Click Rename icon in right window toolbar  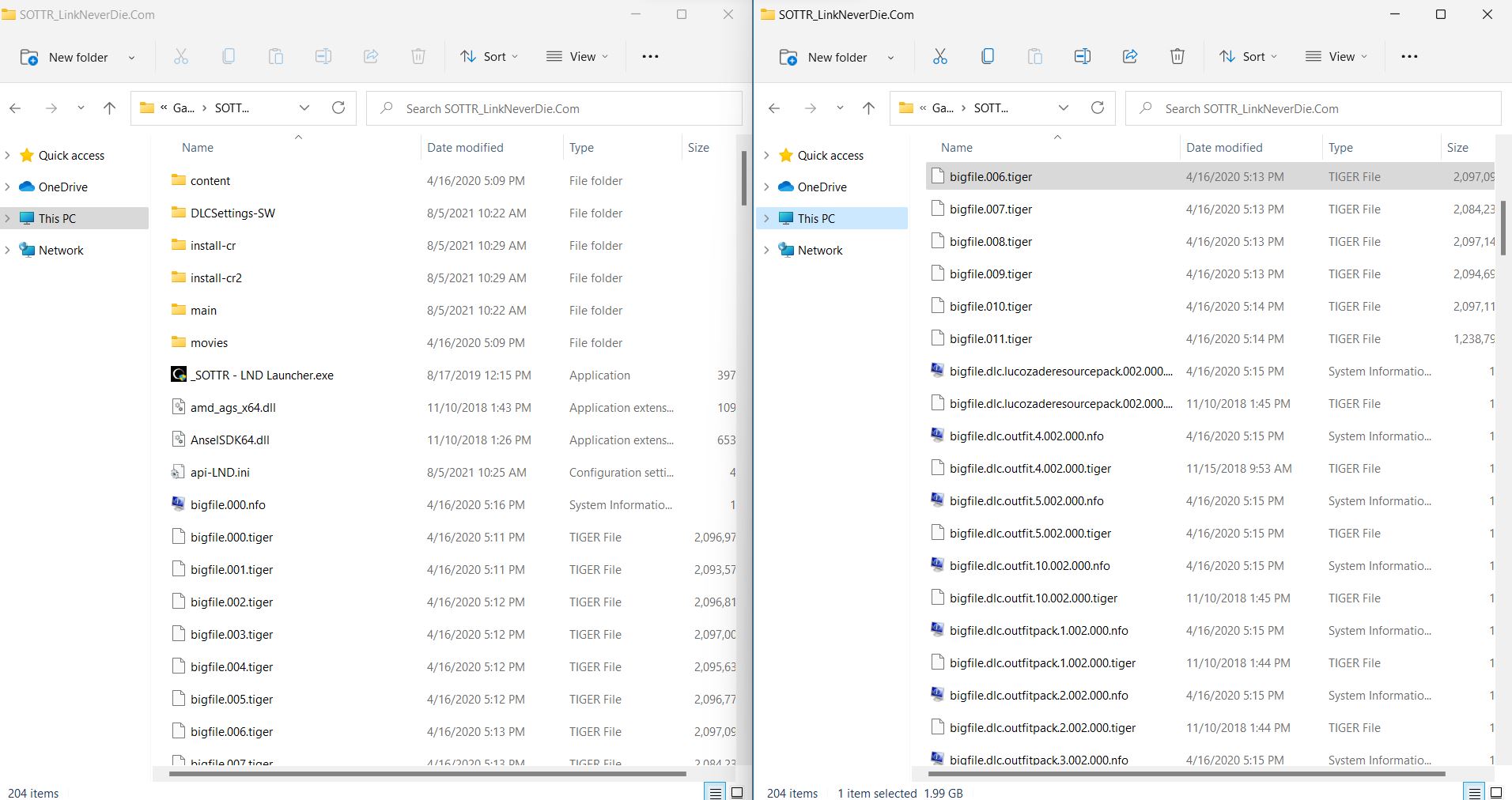tap(1082, 57)
